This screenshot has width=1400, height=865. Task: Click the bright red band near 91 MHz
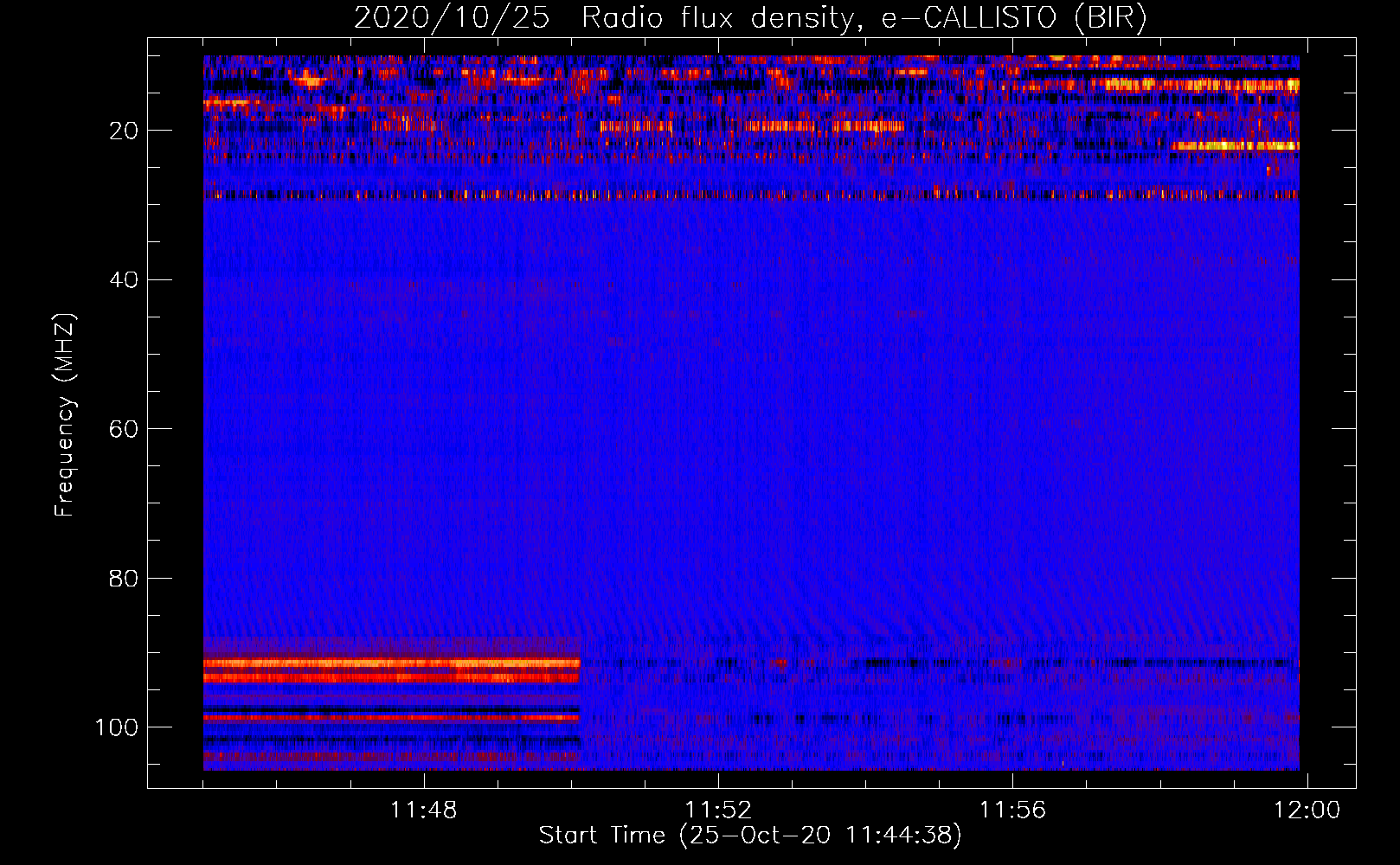click(391, 663)
